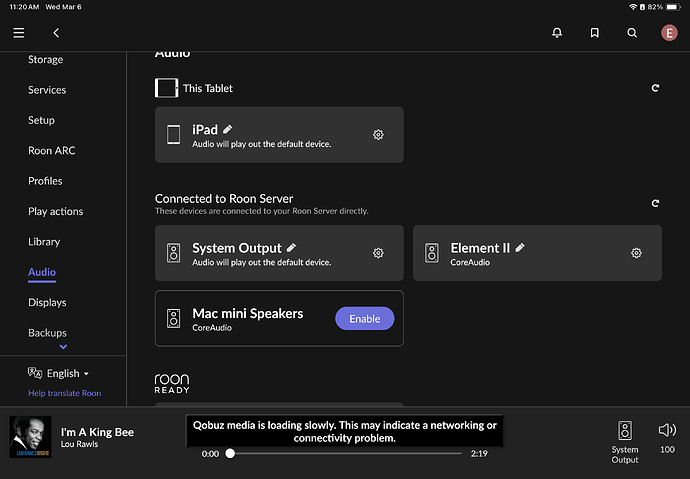
Task: Open the hamburger navigation menu
Action: 18,33
